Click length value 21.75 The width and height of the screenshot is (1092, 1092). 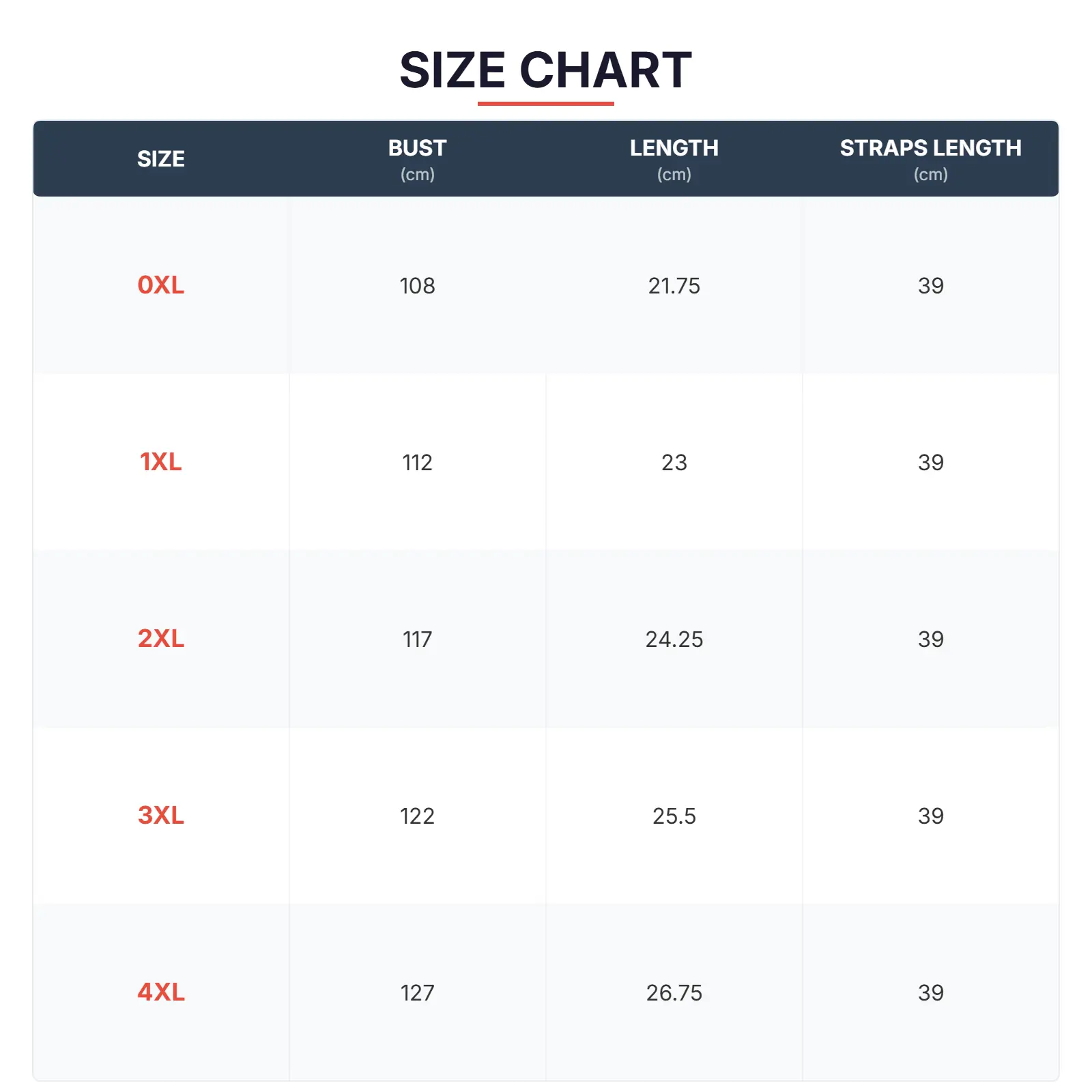674,286
